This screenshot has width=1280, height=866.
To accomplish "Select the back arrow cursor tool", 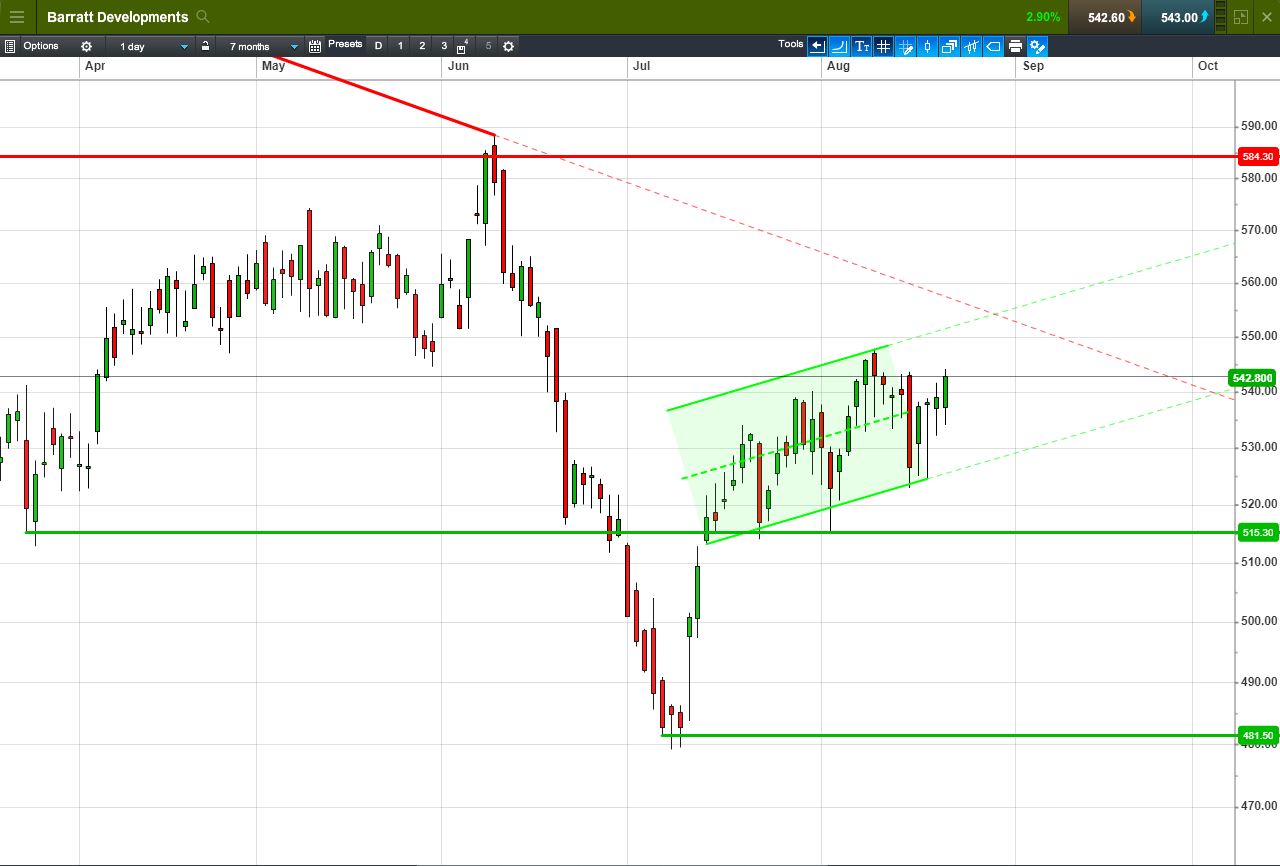I will click(x=817, y=46).
